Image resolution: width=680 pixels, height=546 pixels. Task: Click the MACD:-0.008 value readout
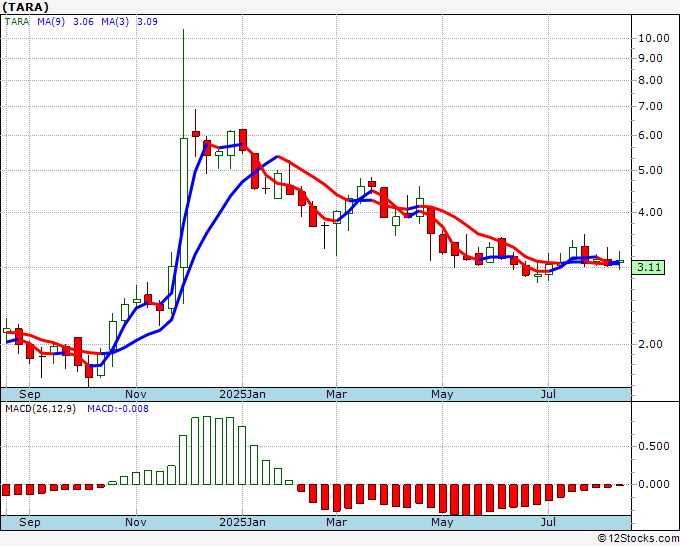tap(118, 409)
